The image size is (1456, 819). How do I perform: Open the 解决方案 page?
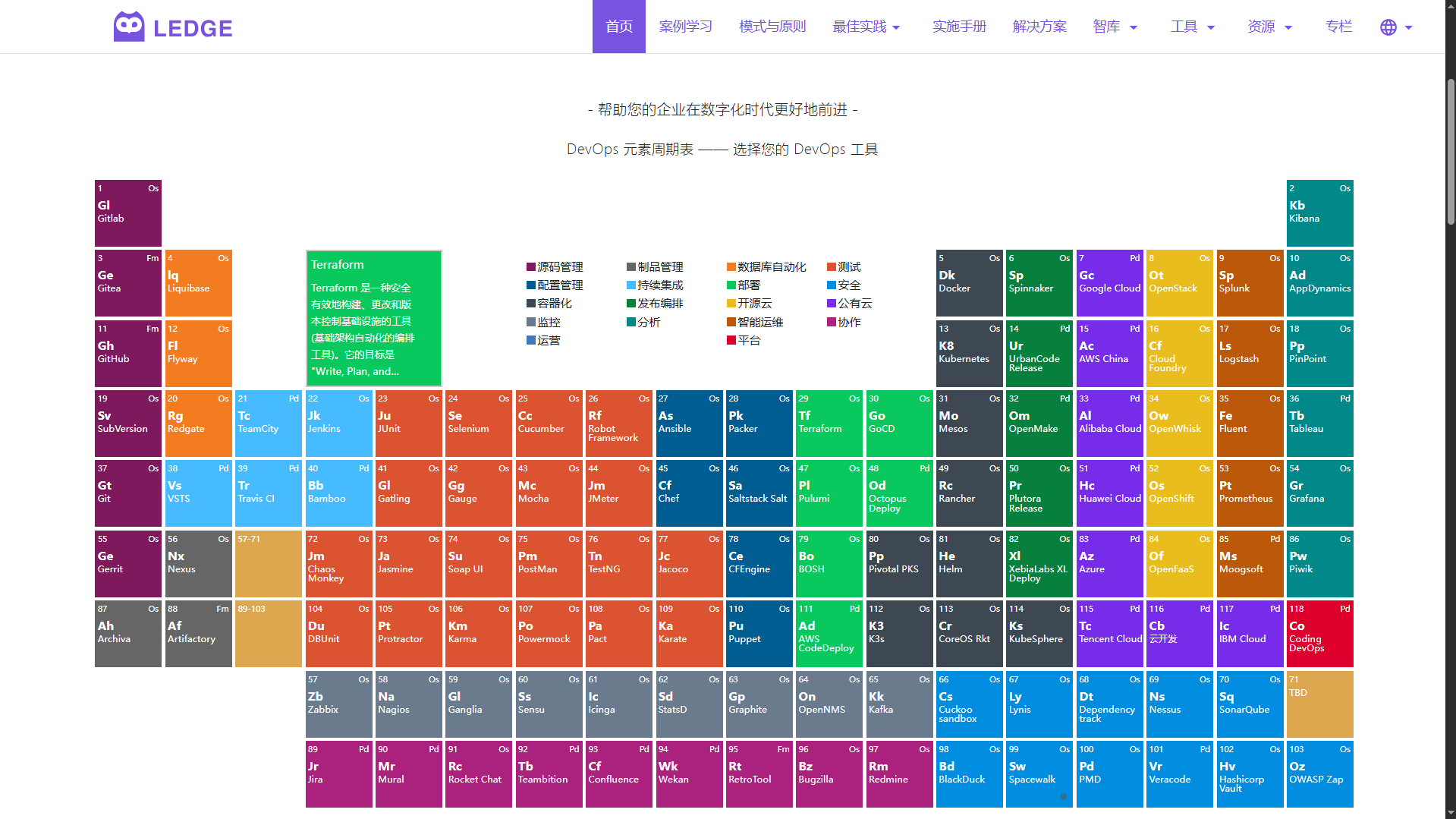coord(1039,27)
